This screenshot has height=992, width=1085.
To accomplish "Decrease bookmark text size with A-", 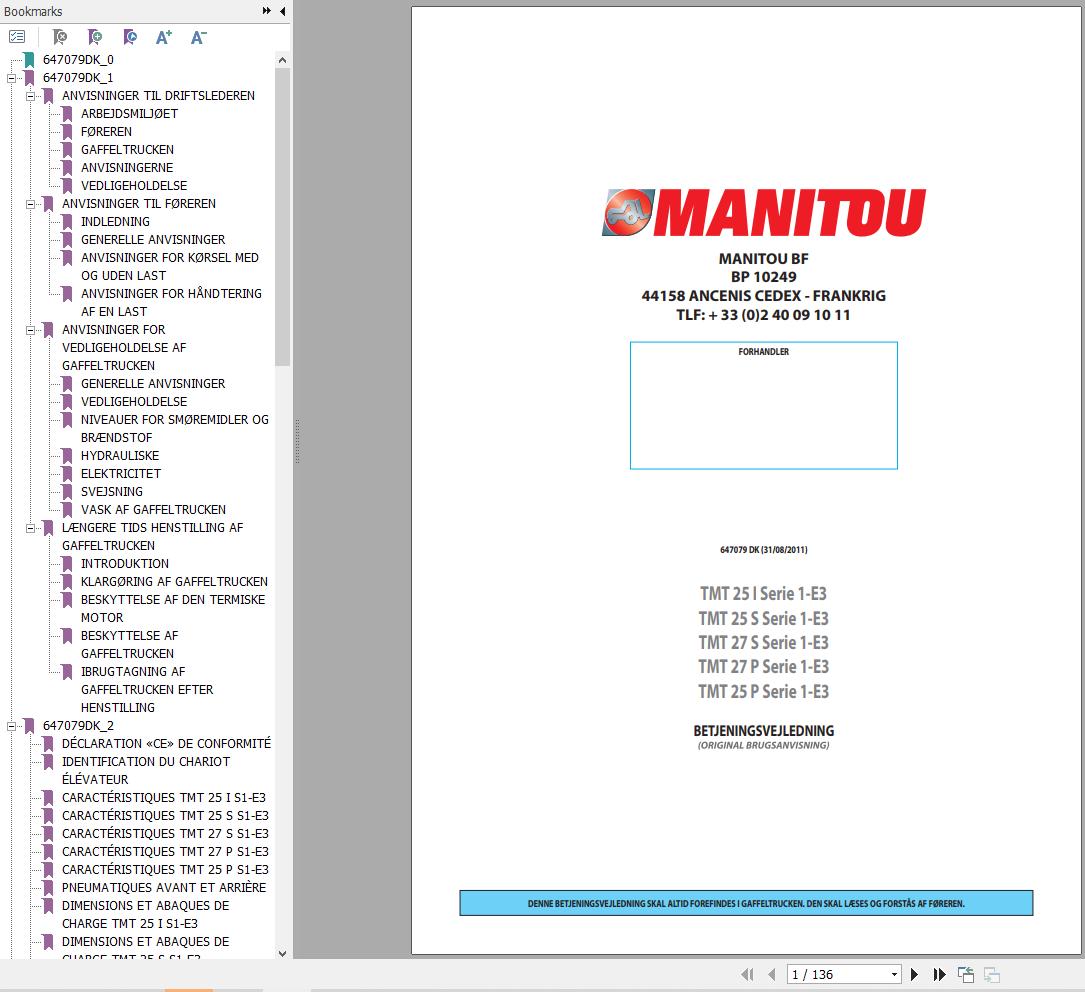I will [199, 37].
